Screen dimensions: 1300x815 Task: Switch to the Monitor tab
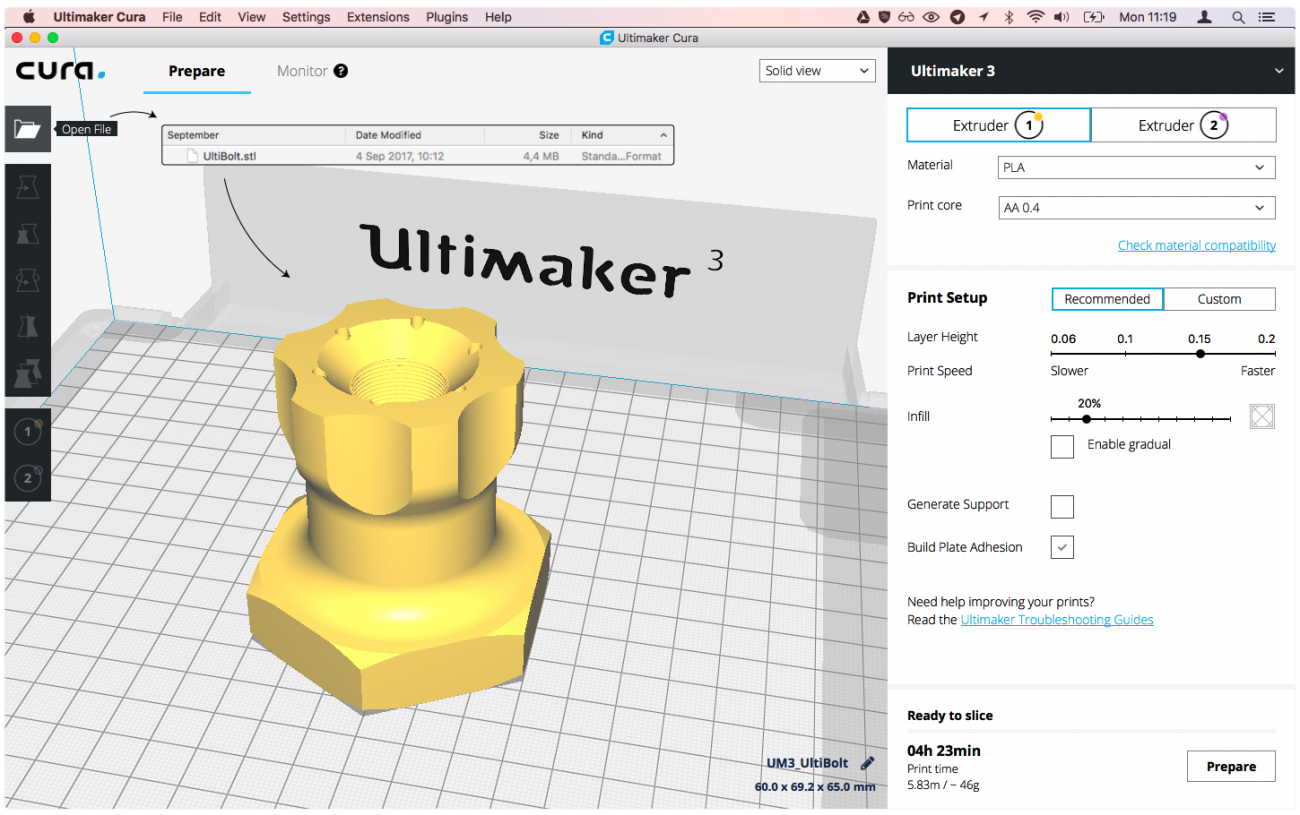302,71
